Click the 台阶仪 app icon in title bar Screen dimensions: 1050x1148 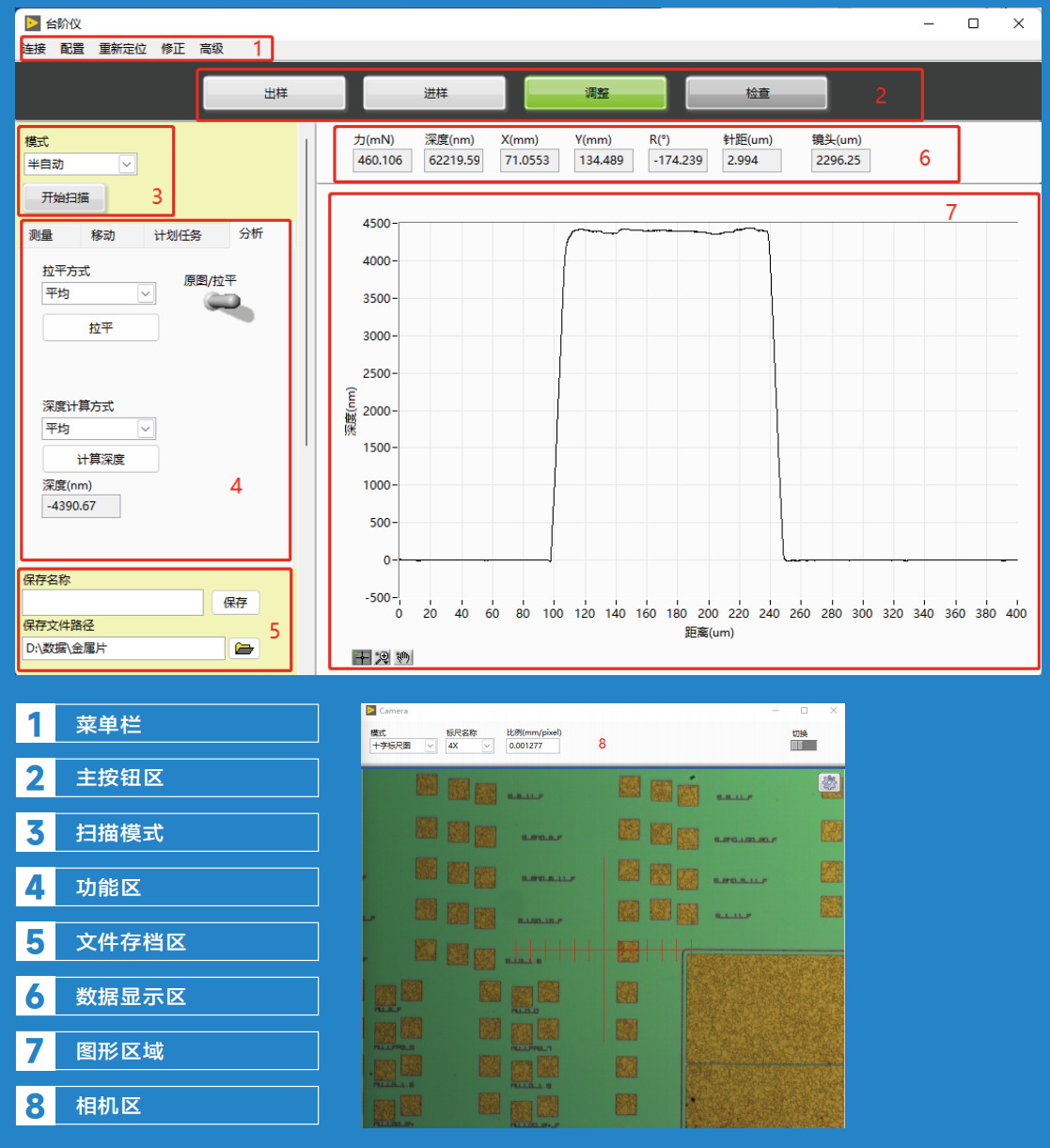tap(33, 24)
